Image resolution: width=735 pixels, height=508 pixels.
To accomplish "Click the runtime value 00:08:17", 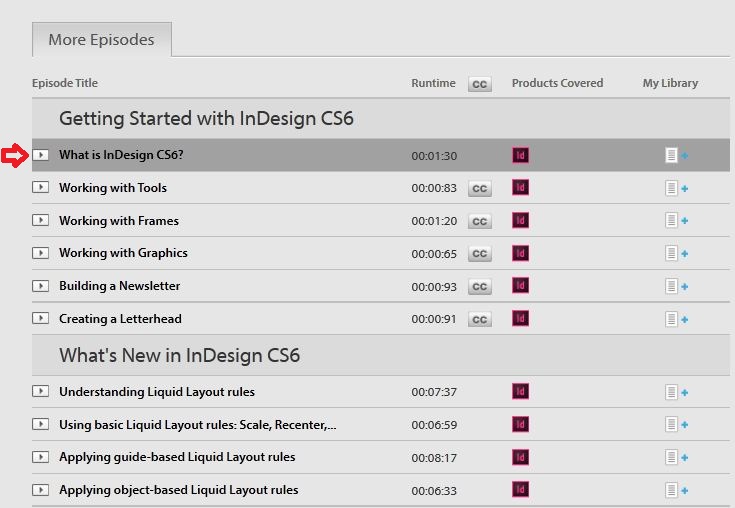I will pos(434,458).
